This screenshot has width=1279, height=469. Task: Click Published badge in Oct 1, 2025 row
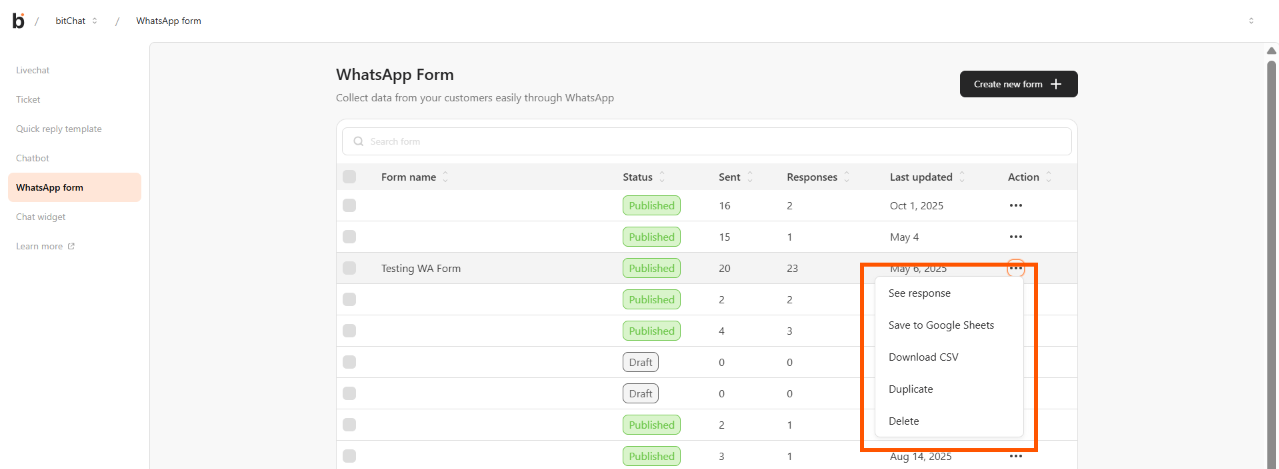coord(651,205)
